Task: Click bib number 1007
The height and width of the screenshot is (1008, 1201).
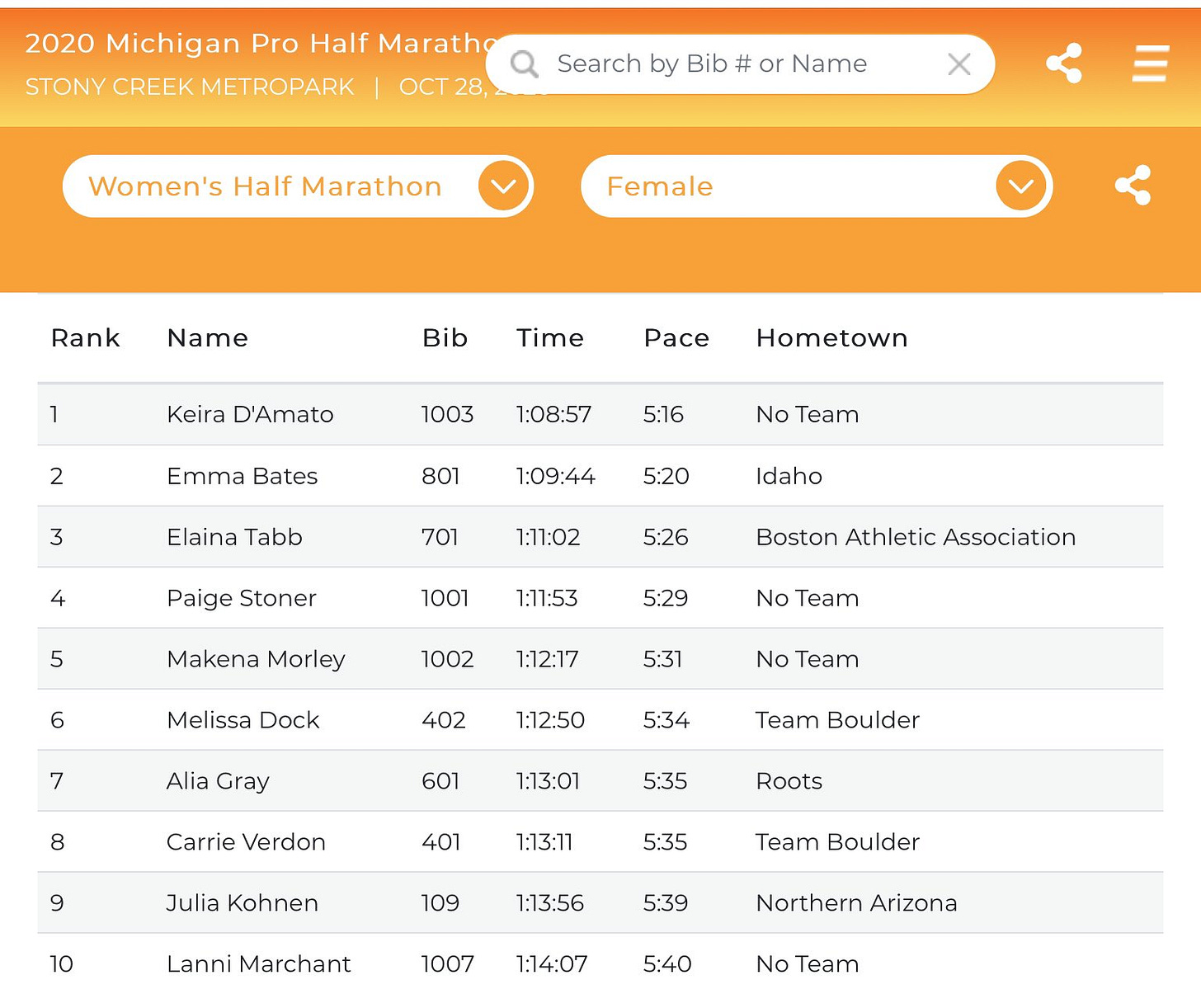Action: (x=448, y=964)
